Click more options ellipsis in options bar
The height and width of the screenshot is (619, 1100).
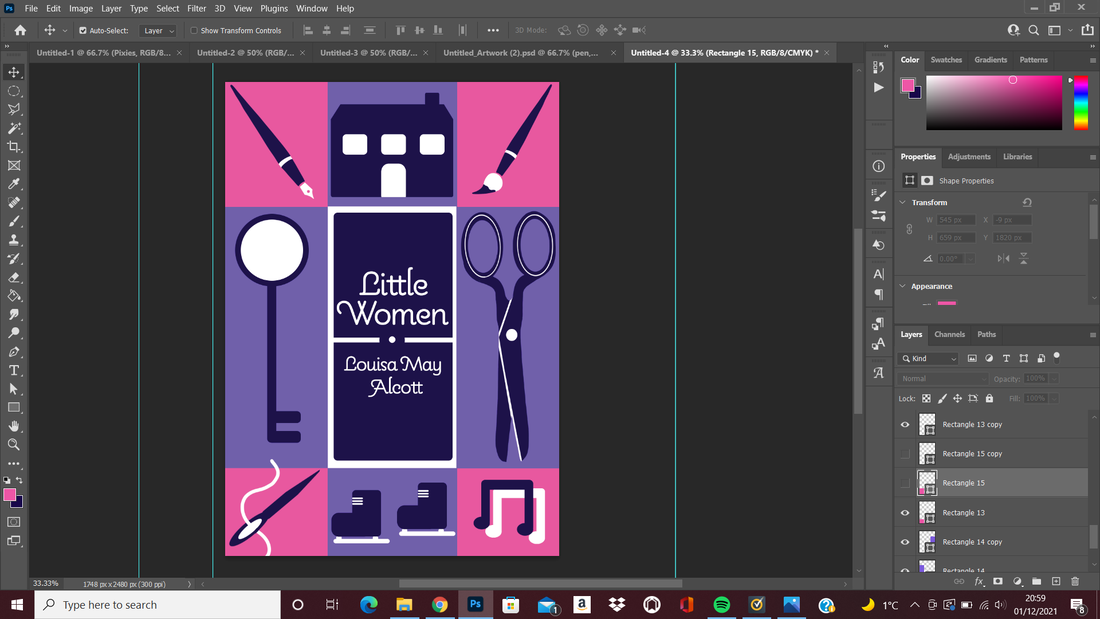(x=493, y=30)
